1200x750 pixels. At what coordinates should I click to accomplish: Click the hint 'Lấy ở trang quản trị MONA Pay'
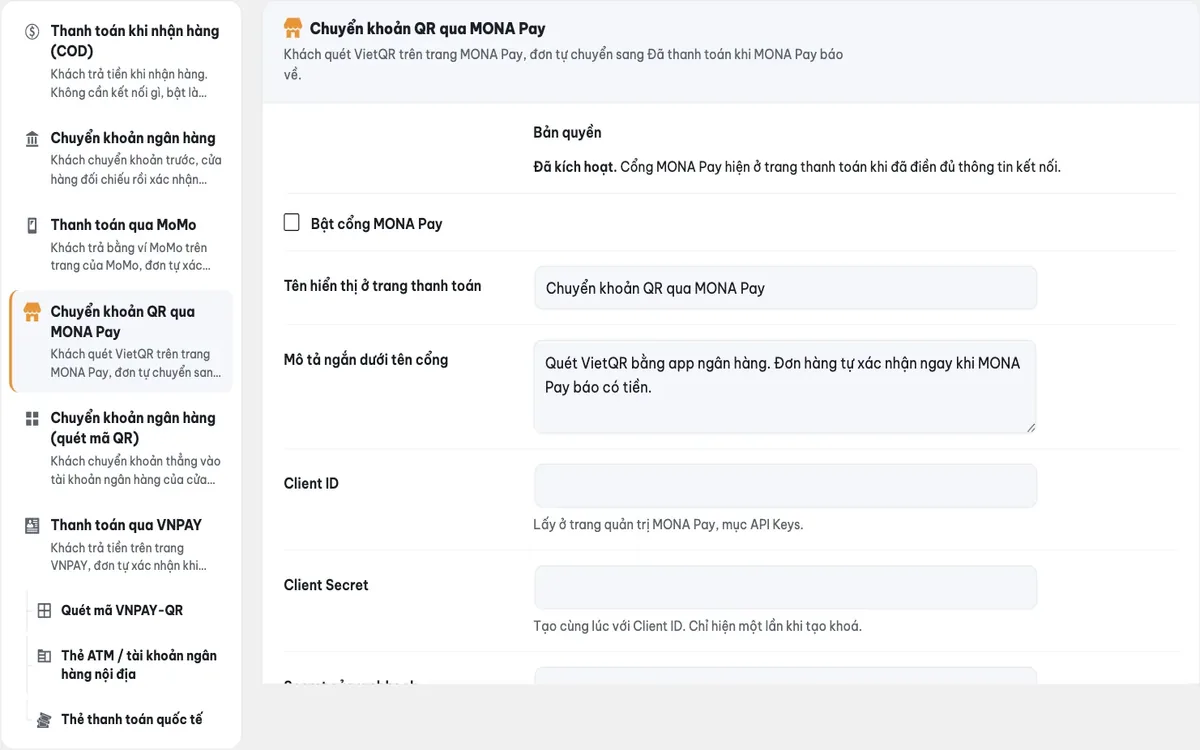668,524
